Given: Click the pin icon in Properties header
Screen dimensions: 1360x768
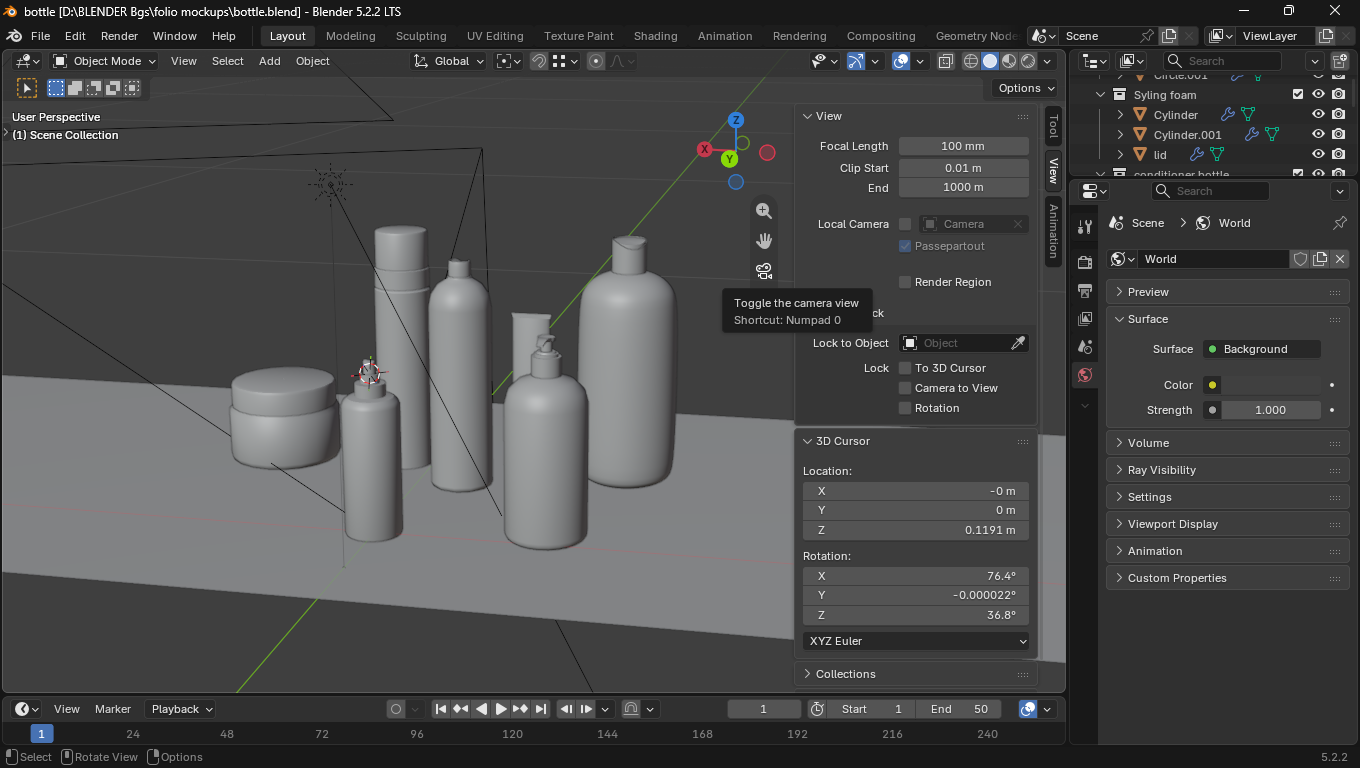Looking at the screenshot, I should tap(1340, 223).
